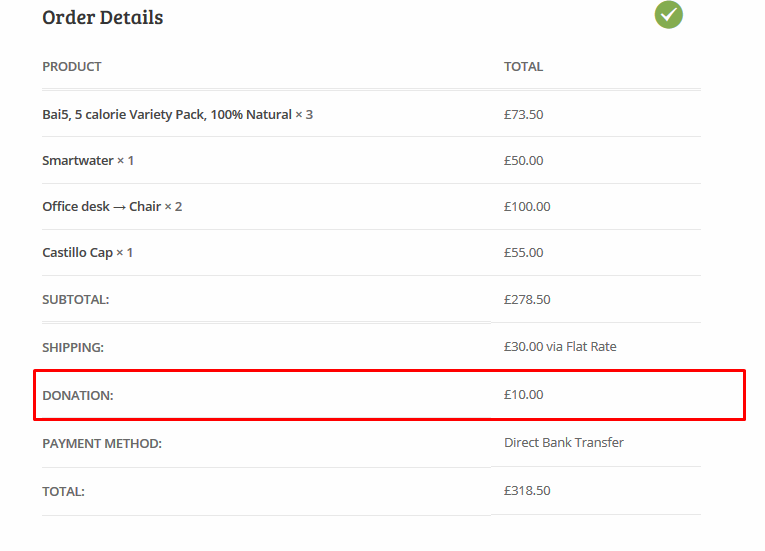
Task: Click the SUBTOTAL row label
Action: [75, 300]
